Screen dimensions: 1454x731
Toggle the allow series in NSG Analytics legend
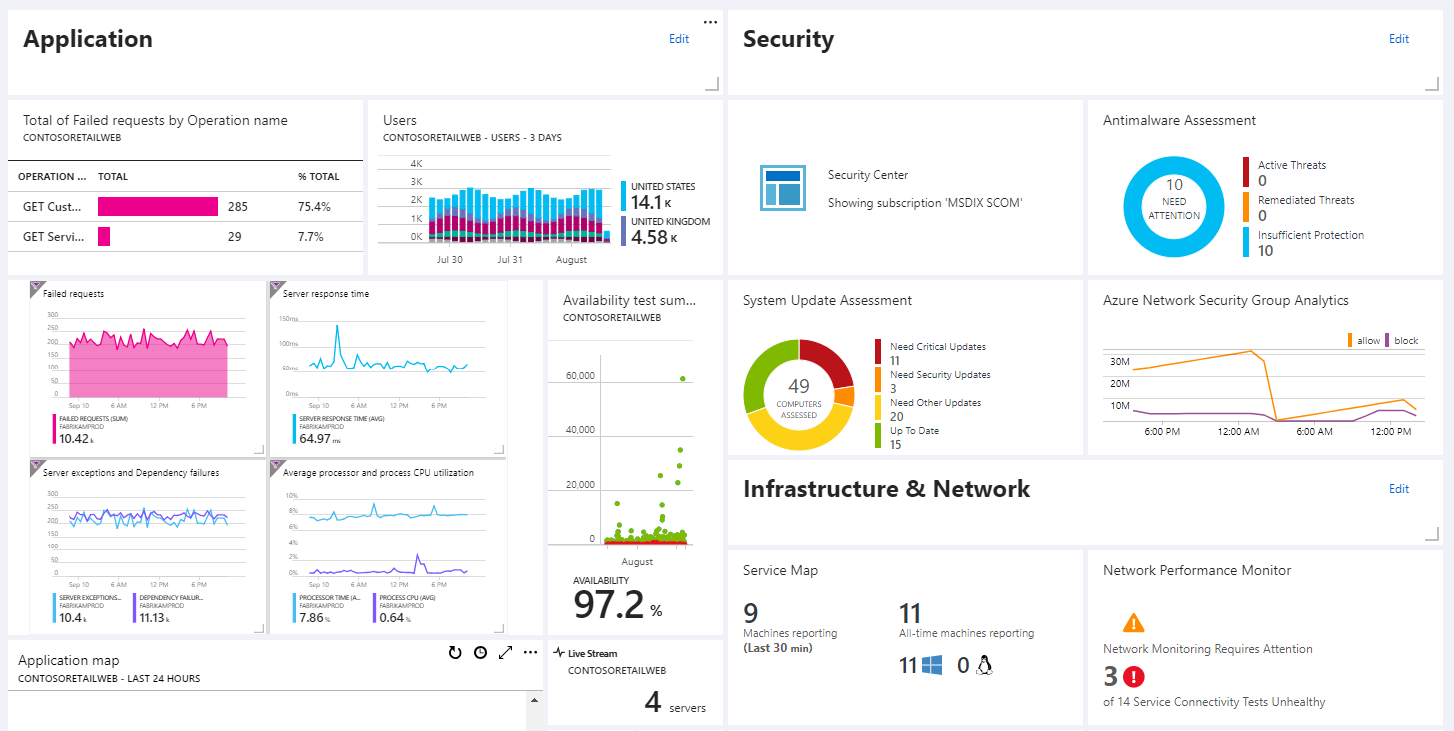click(1364, 341)
